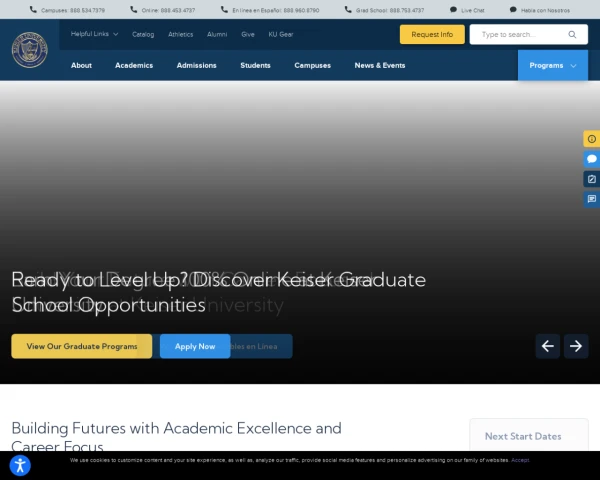Open the yellow info side icon
This screenshot has height=480, width=600.
(x=592, y=139)
